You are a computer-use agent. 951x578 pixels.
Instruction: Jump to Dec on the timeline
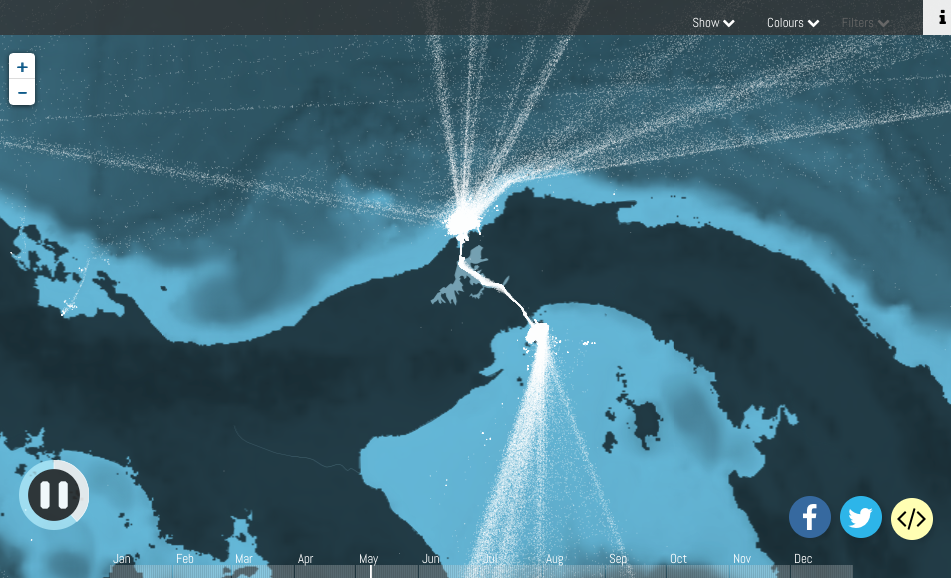point(803,559)
